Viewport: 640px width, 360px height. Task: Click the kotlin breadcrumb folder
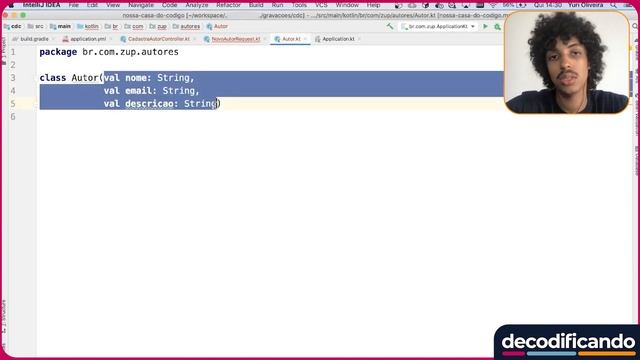tap(88, 27)
